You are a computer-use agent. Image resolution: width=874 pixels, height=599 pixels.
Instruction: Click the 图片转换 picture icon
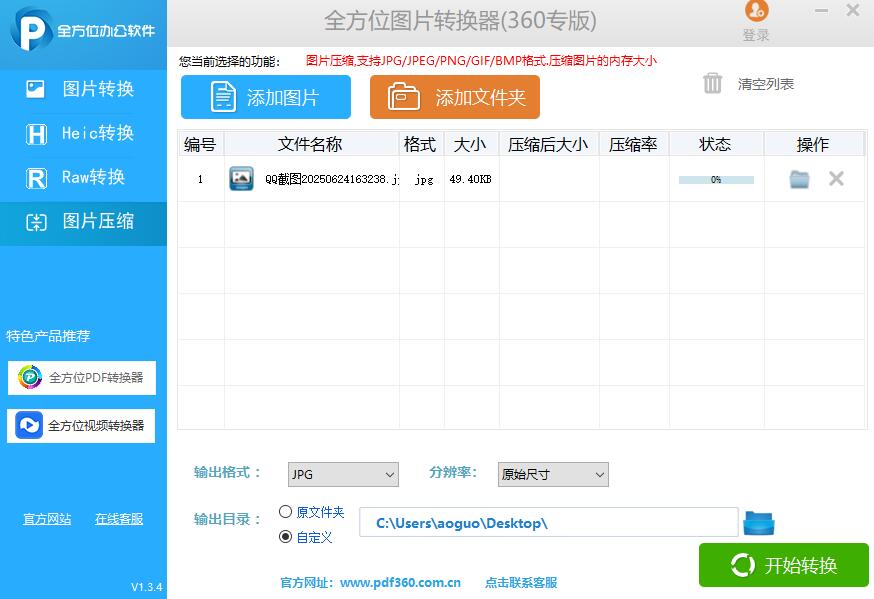pos(35,89)
